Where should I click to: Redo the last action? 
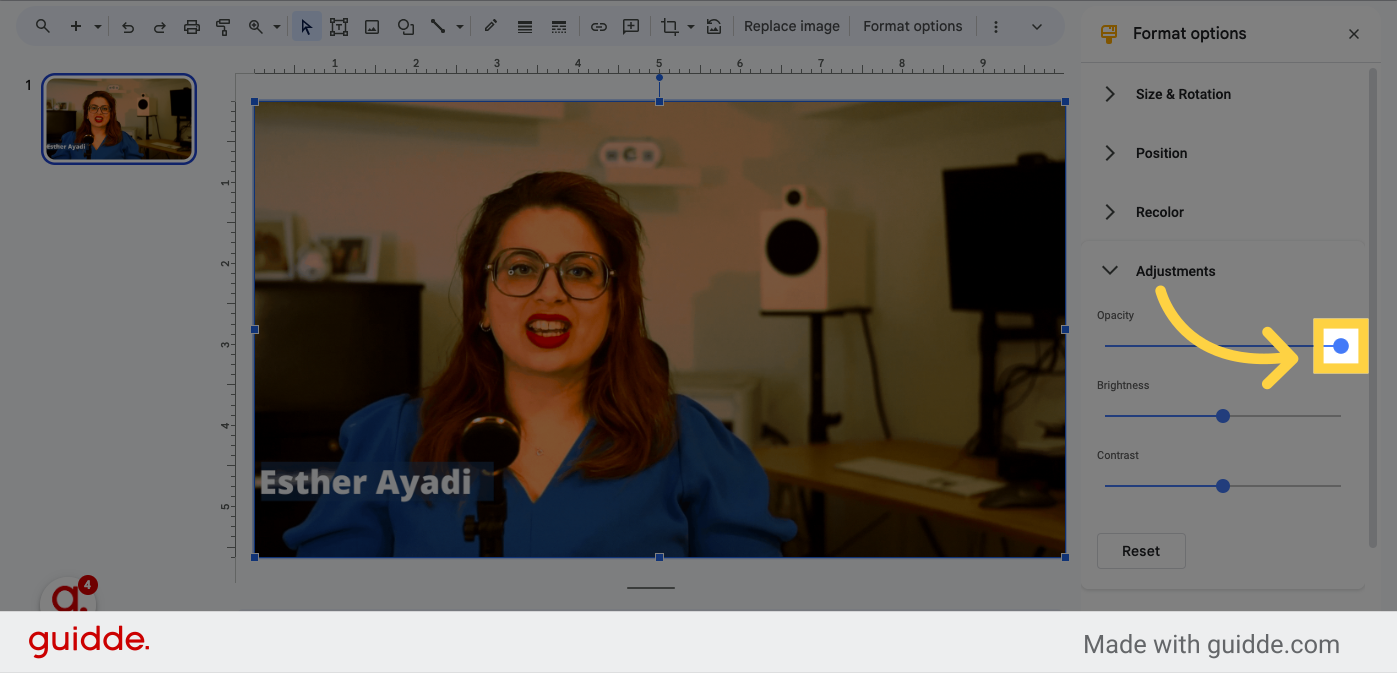pyautogui.click(x=160, y=27)
